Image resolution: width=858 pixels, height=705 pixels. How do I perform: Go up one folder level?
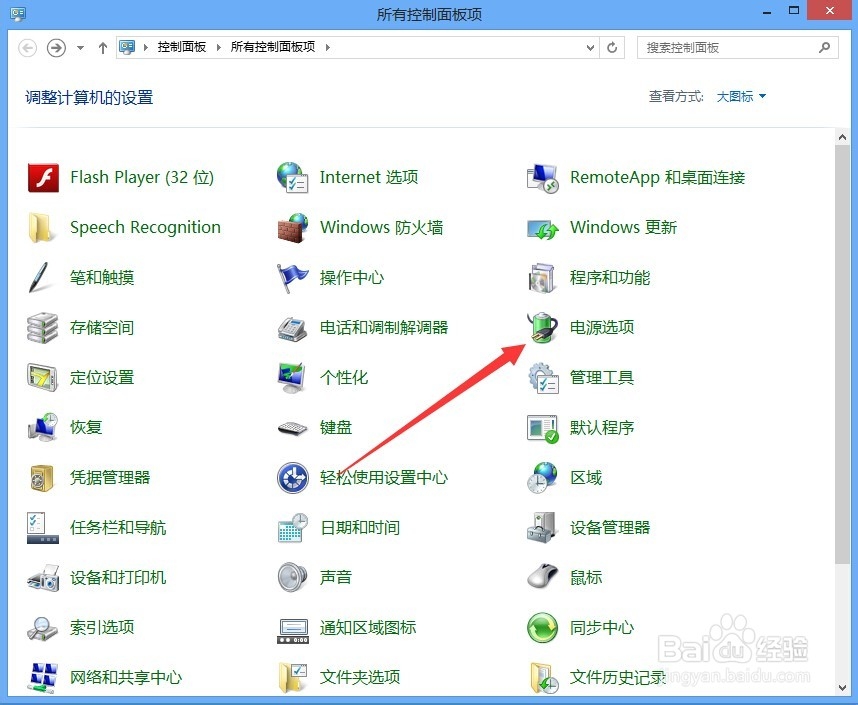[x=102, y=48]
